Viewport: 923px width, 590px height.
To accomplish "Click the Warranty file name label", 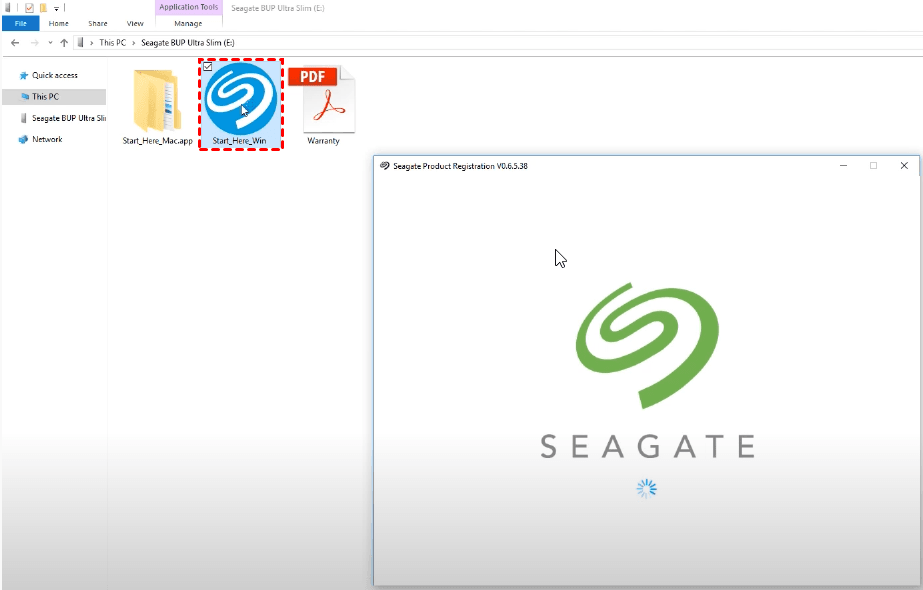I will click(x=323, y=141).
